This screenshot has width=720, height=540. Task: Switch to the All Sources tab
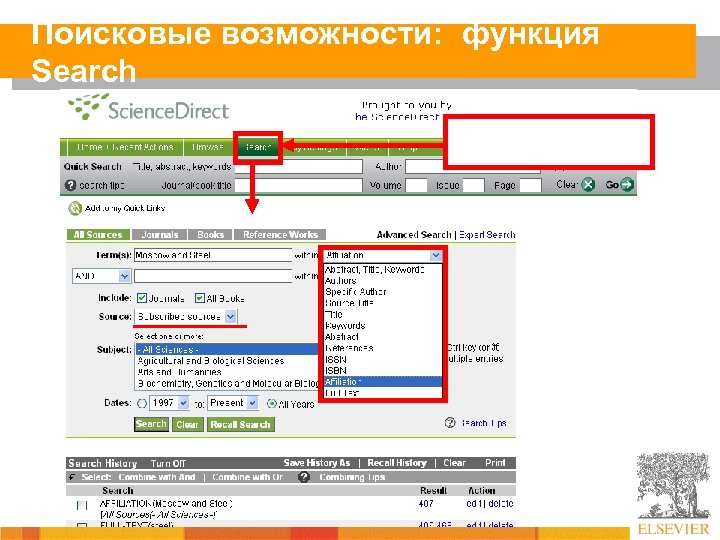point(98,235)
